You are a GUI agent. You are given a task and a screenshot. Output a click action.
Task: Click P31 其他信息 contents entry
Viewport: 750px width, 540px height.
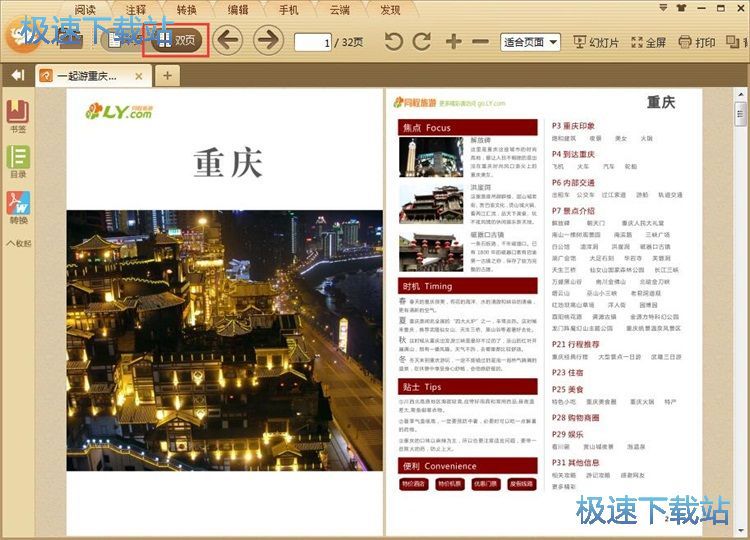tap(575, 463)
